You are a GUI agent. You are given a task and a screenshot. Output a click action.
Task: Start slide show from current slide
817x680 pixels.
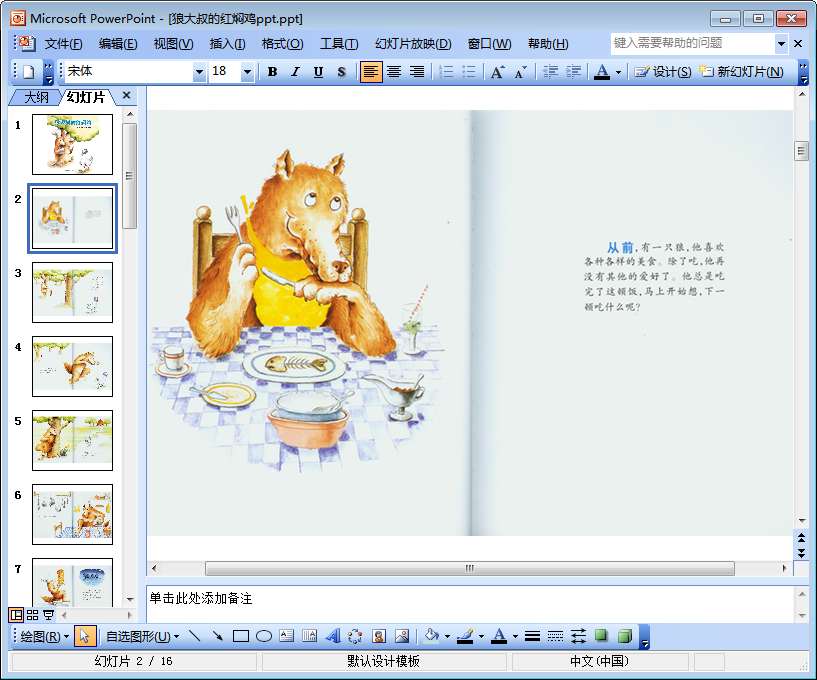[x=48, y=615]
